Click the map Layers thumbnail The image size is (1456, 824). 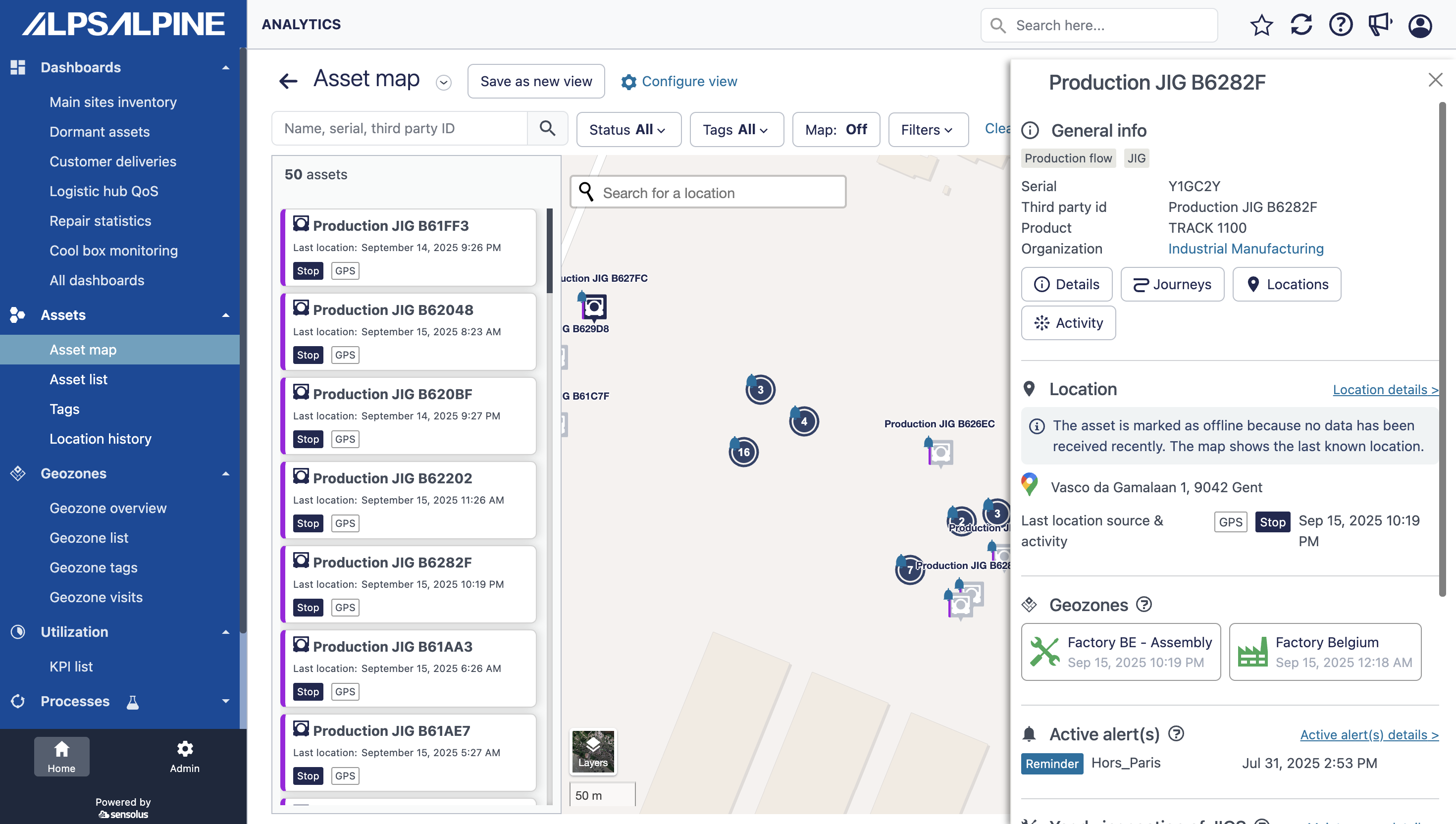click(592, 751)
